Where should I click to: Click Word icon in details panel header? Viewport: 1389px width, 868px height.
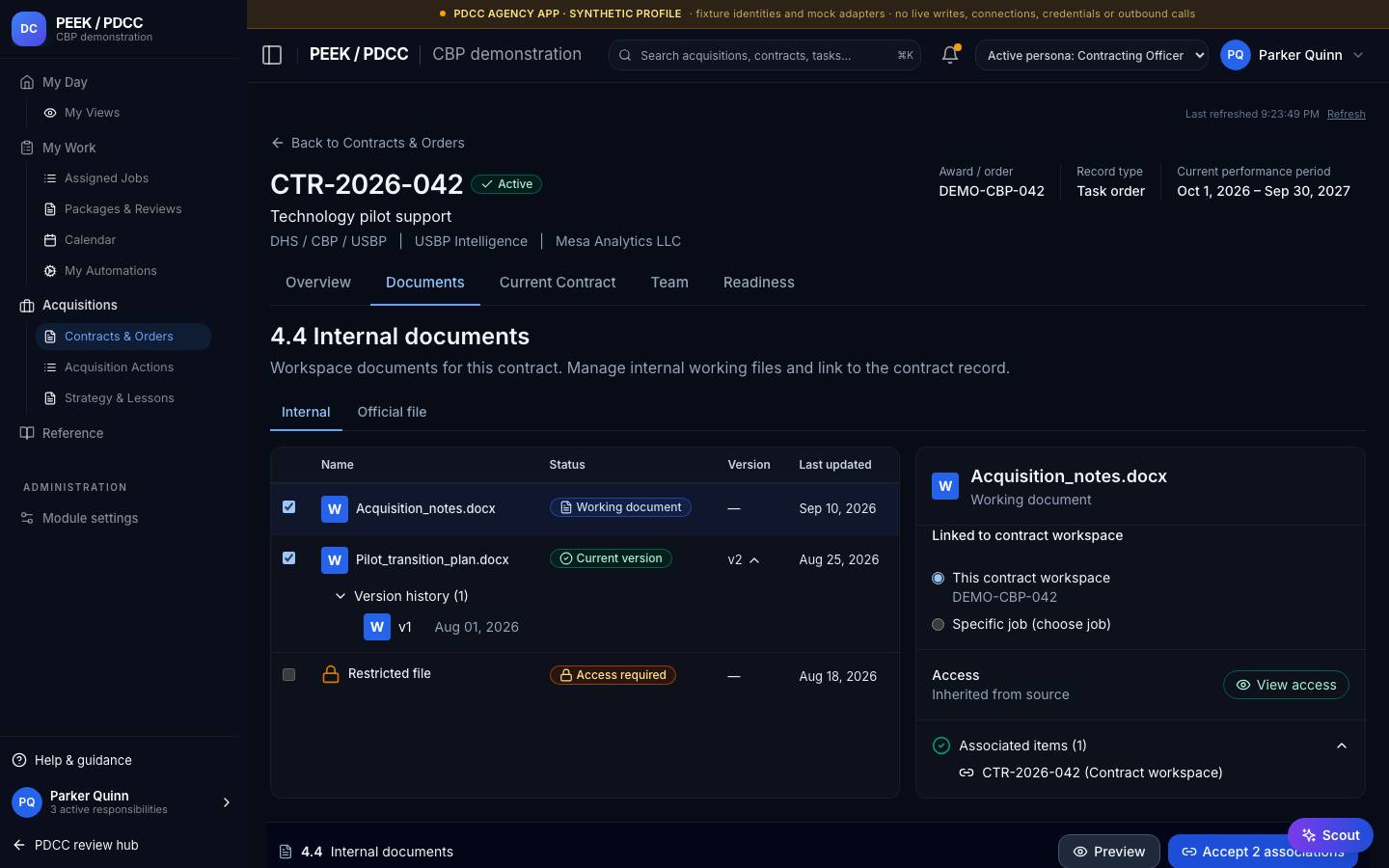[945, 486]
